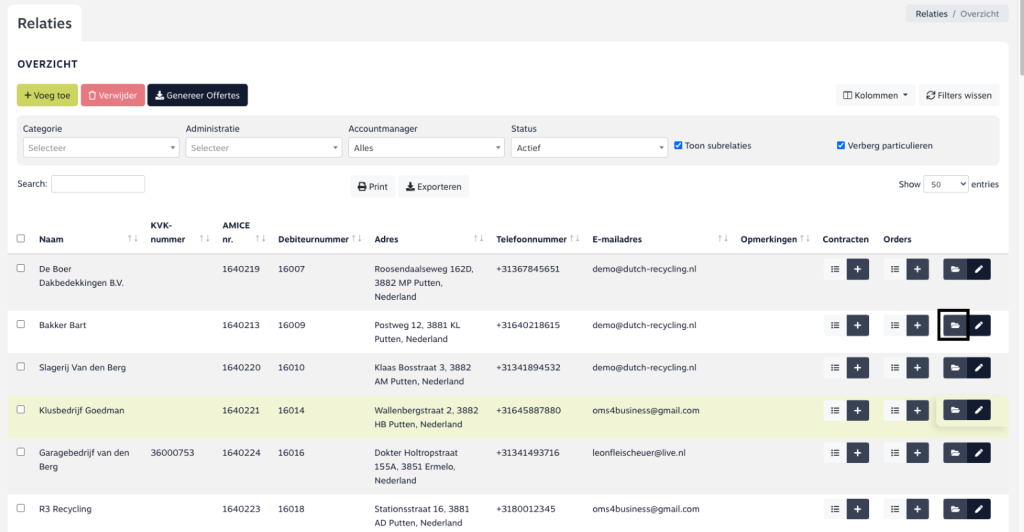1024x532 pixels.
Task: Expand the Accountmanager dropdown
Action: pyautogui.click(x=426, y=148)
